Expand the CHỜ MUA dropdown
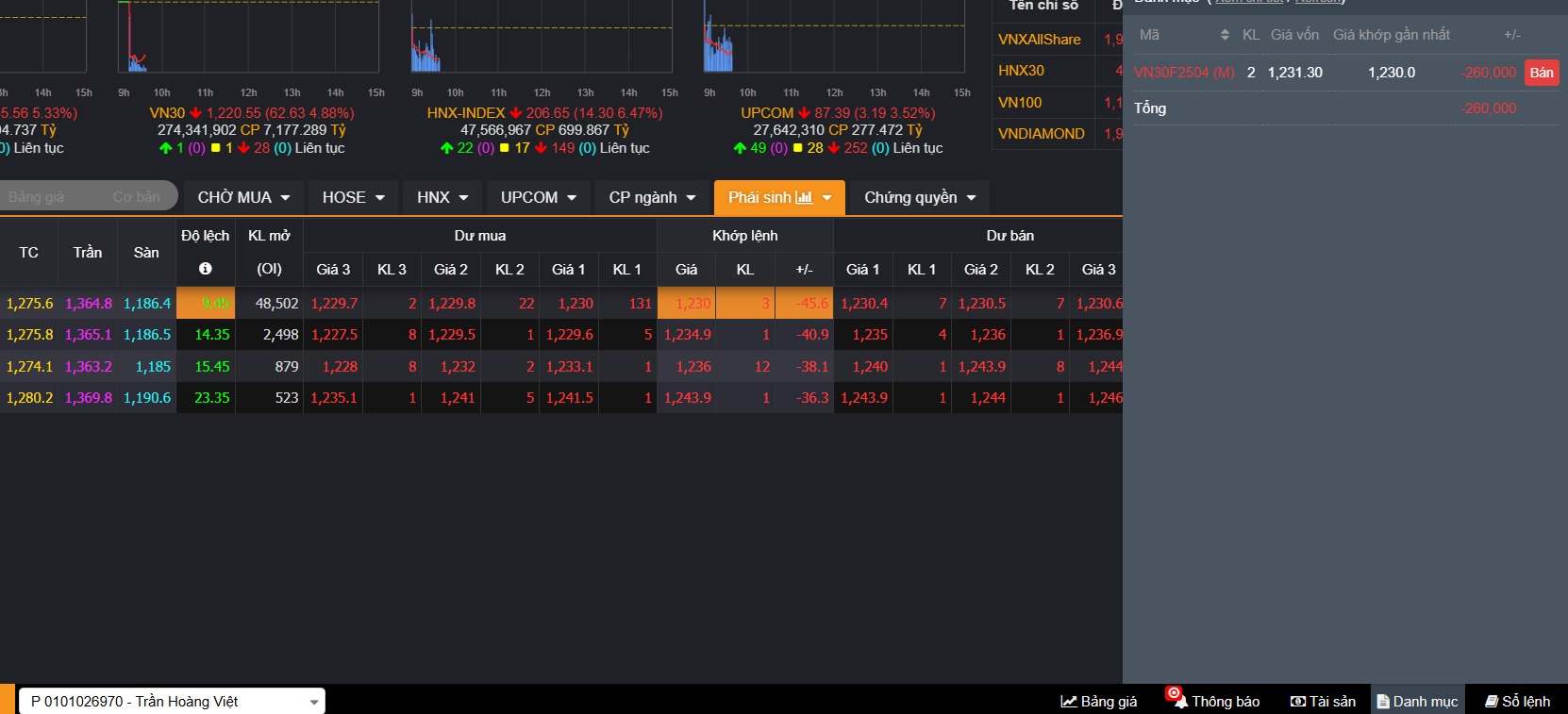Image resolution: width=1568 pixels, height=714 pixels. [x=243, y=197]
